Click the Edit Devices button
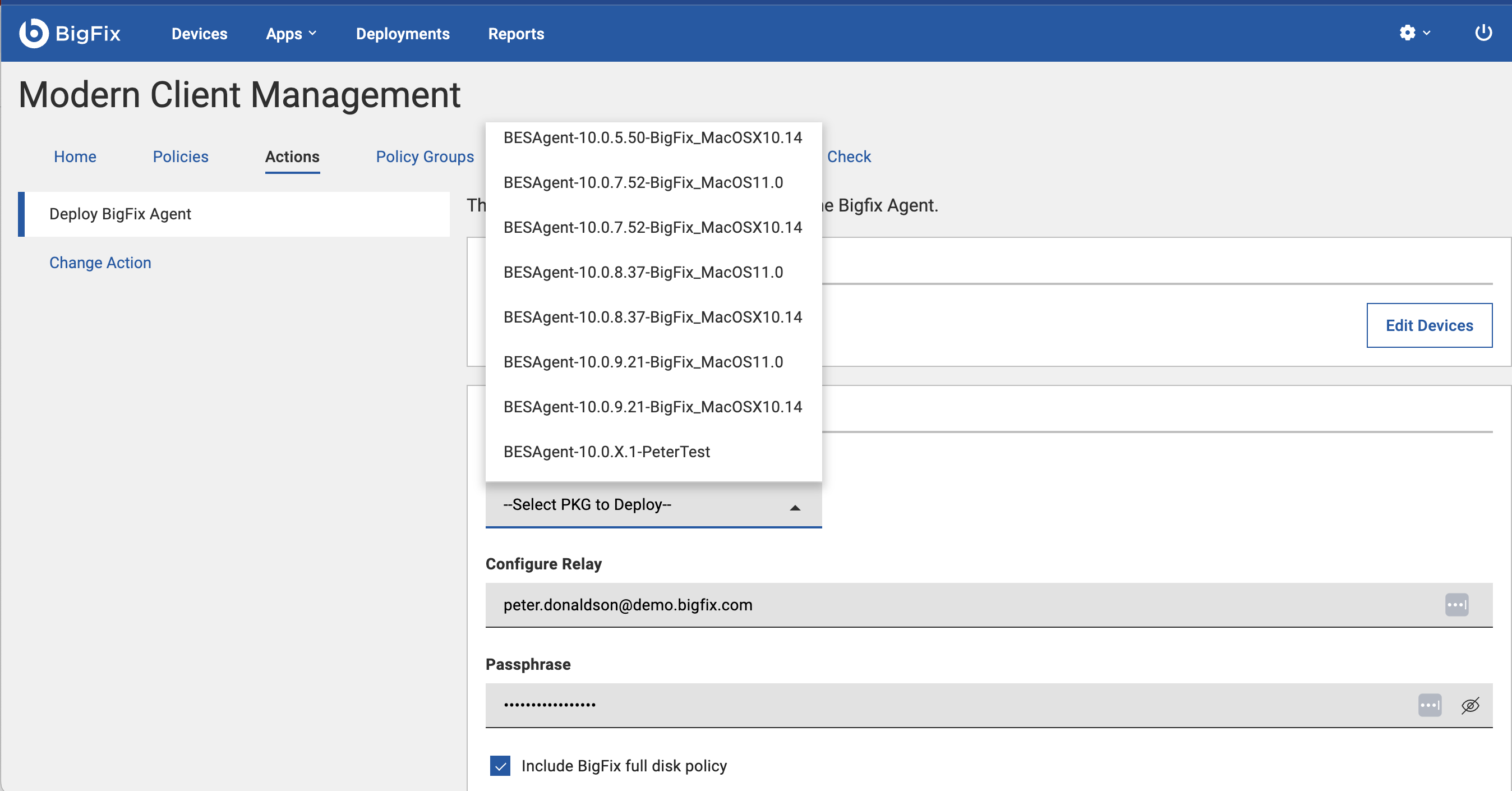 pyautogui.click(x=1429, y=325)
